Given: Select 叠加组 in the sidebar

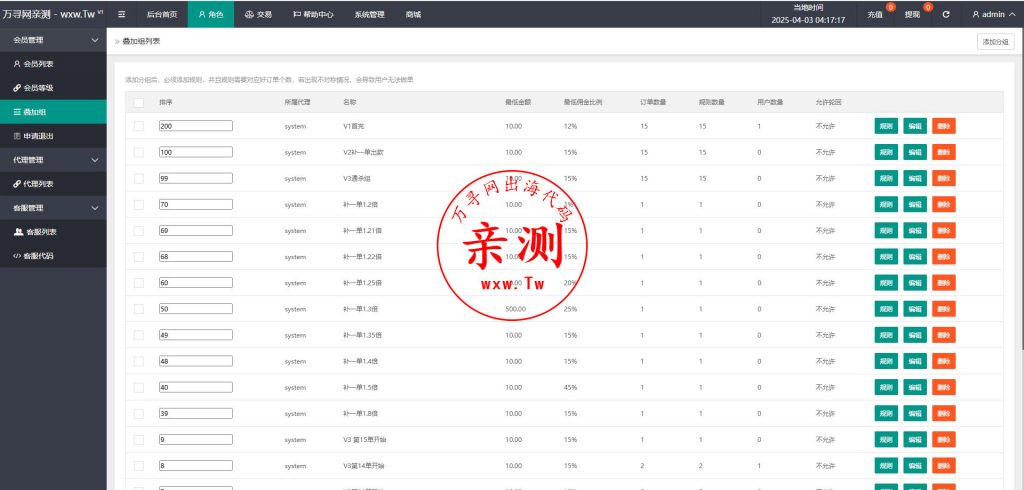Looking at the screenshot, I should 53,112.
